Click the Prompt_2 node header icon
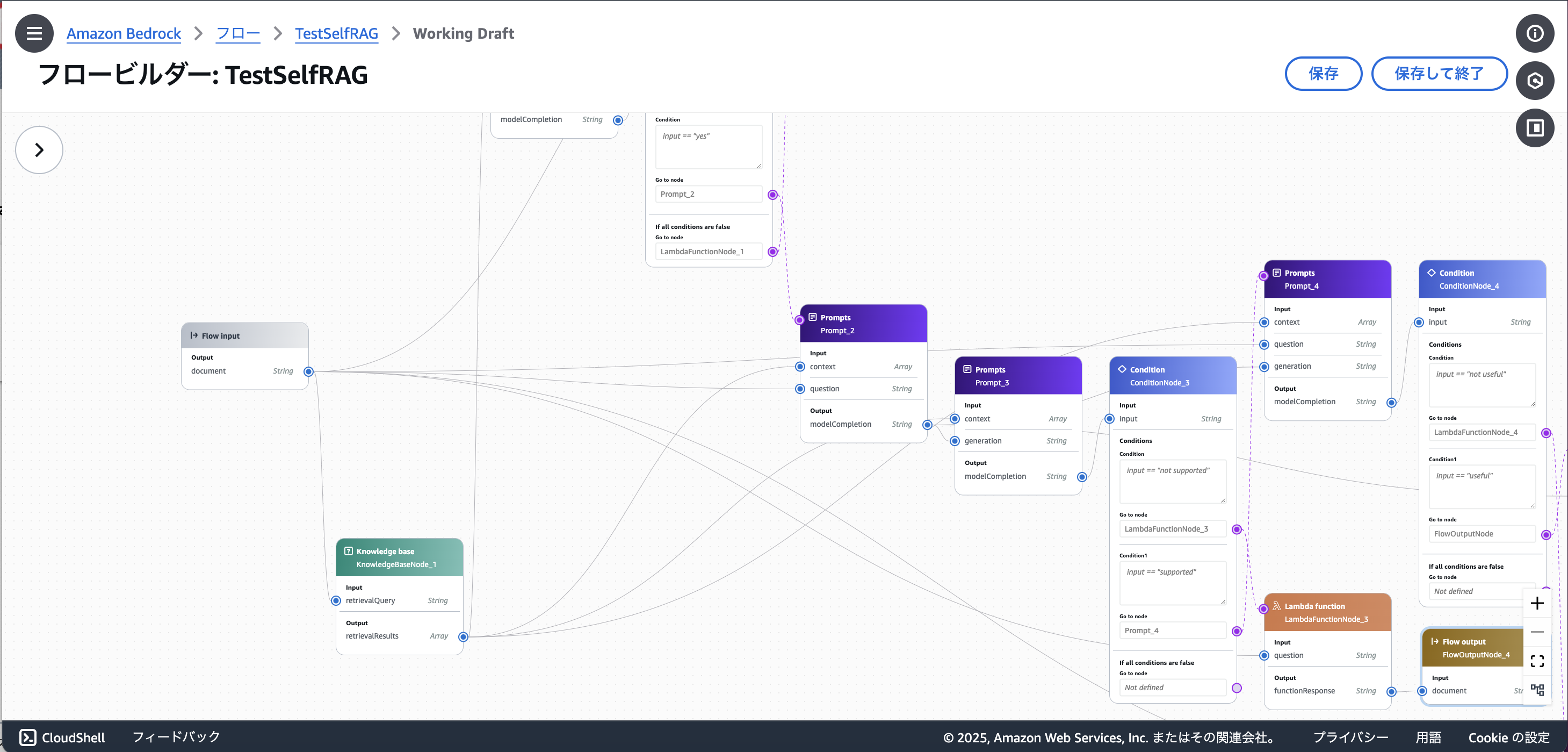Viewport: 1568px width, 752px height. 812,317
